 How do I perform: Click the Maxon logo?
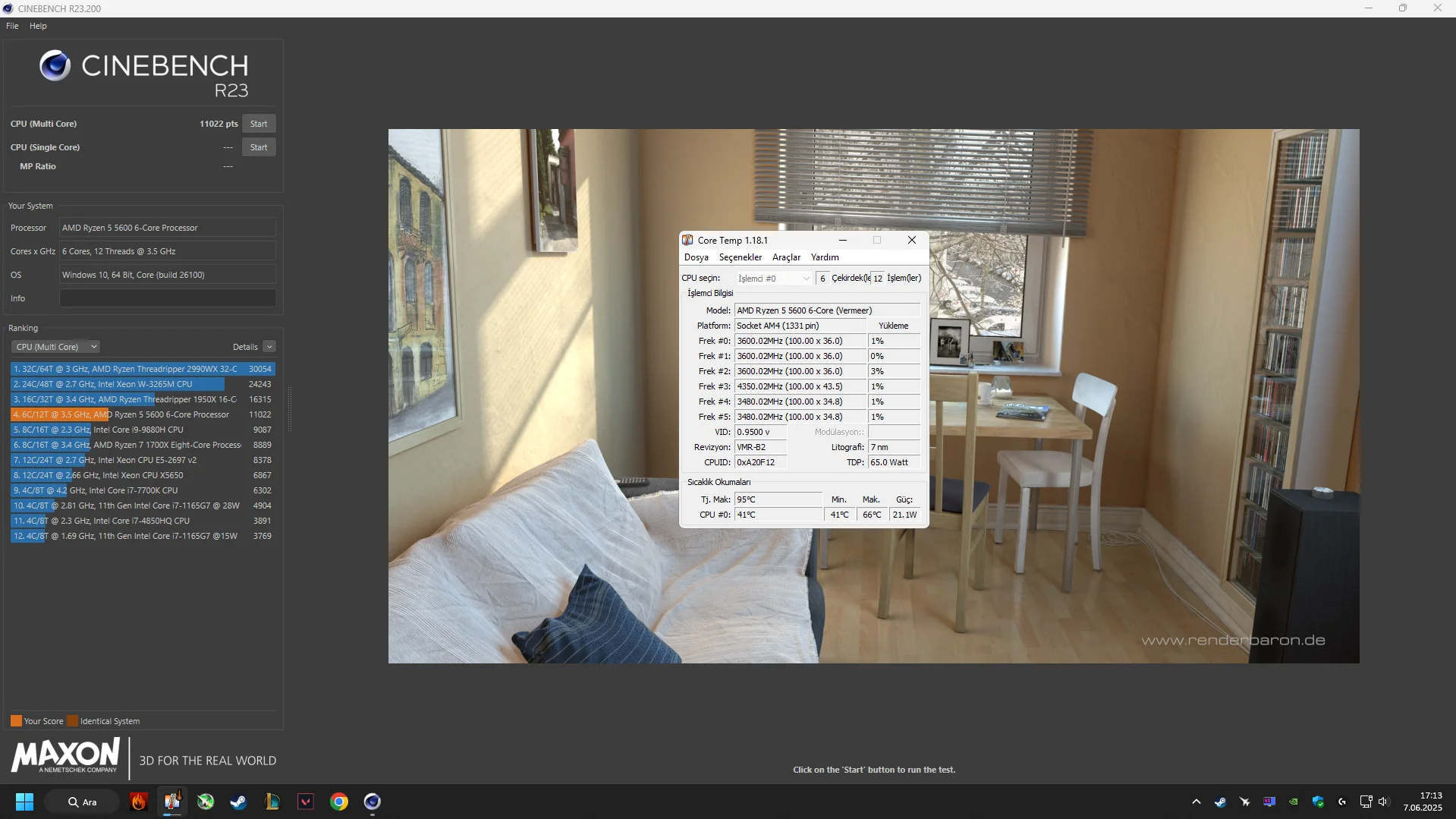(x=65, y=757)
